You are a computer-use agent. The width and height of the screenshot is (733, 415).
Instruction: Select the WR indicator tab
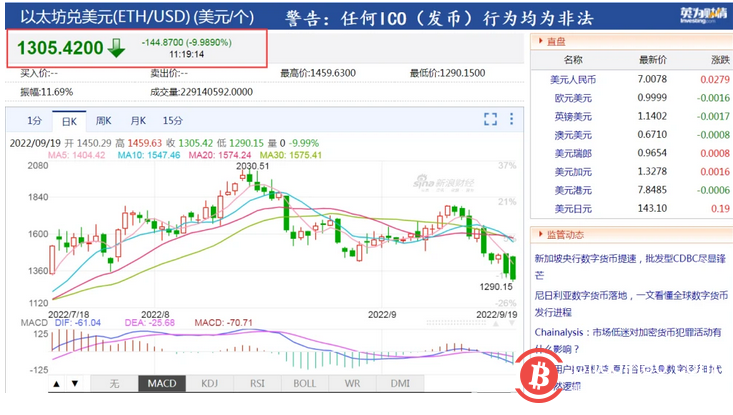tap(352, 384)
